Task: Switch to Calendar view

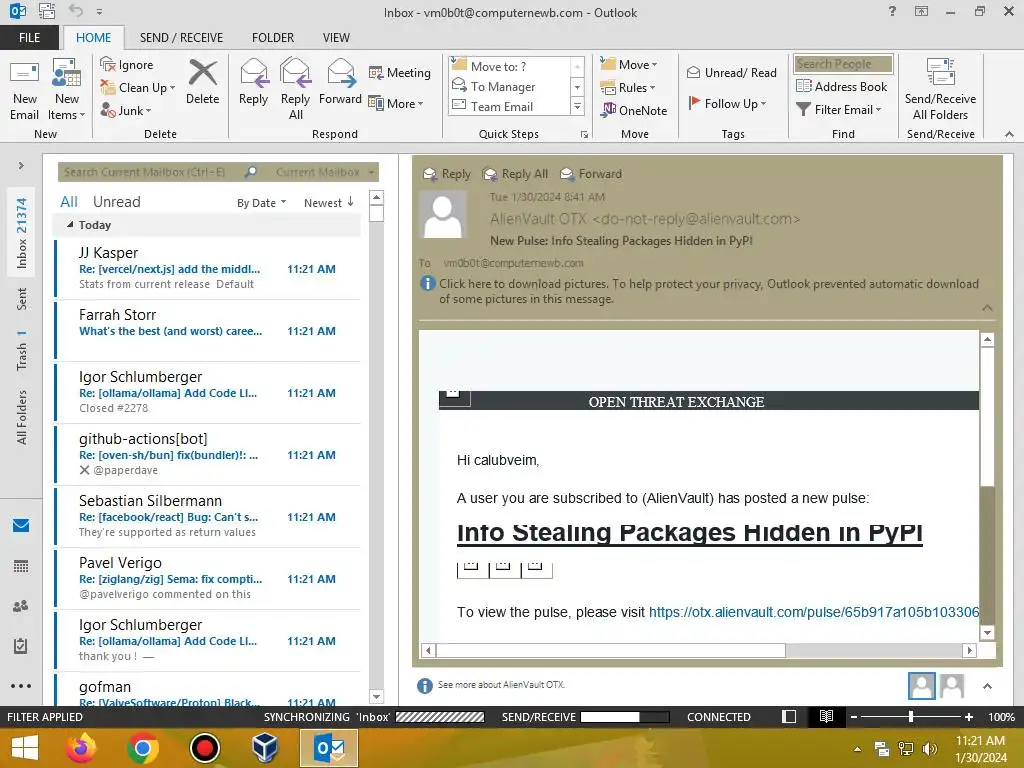Action: (21, 566)
